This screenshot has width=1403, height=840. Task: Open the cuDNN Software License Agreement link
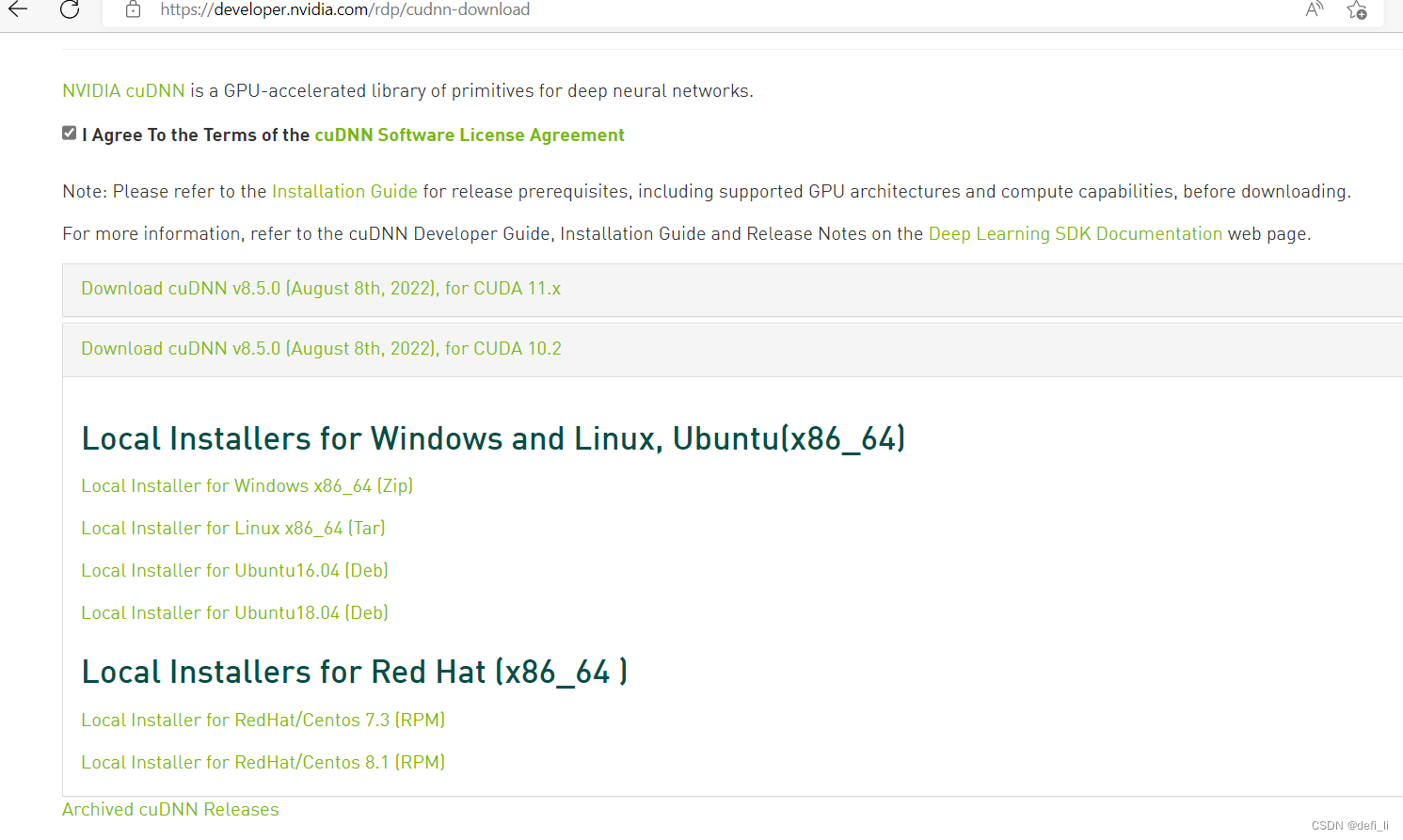tap(470, 135)
